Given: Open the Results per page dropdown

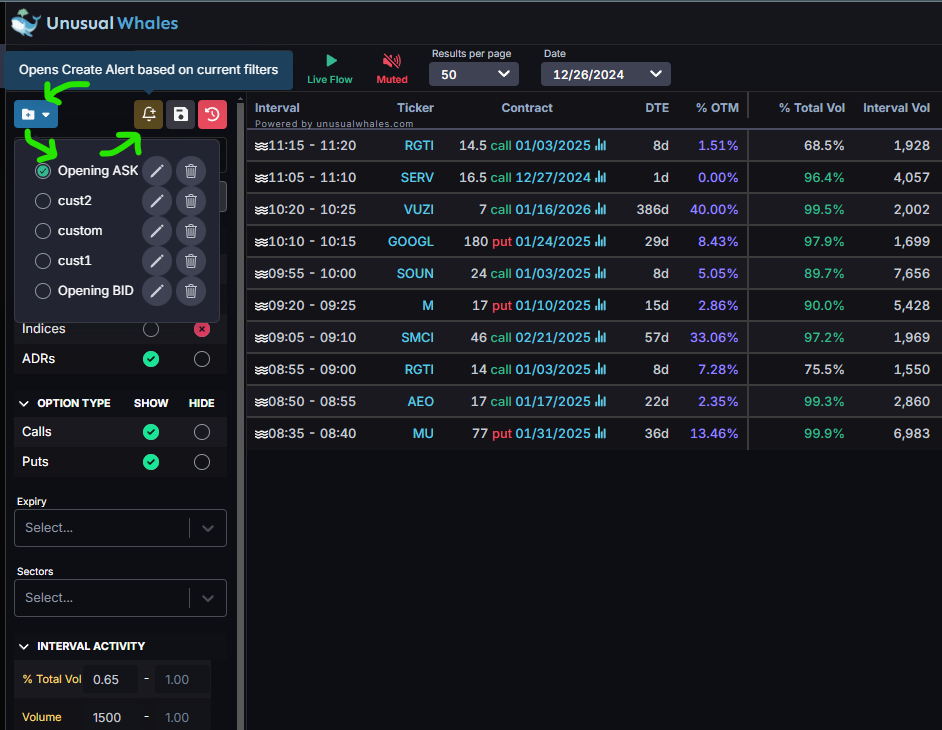Looking at the screenshot, I should click(474, 75).
